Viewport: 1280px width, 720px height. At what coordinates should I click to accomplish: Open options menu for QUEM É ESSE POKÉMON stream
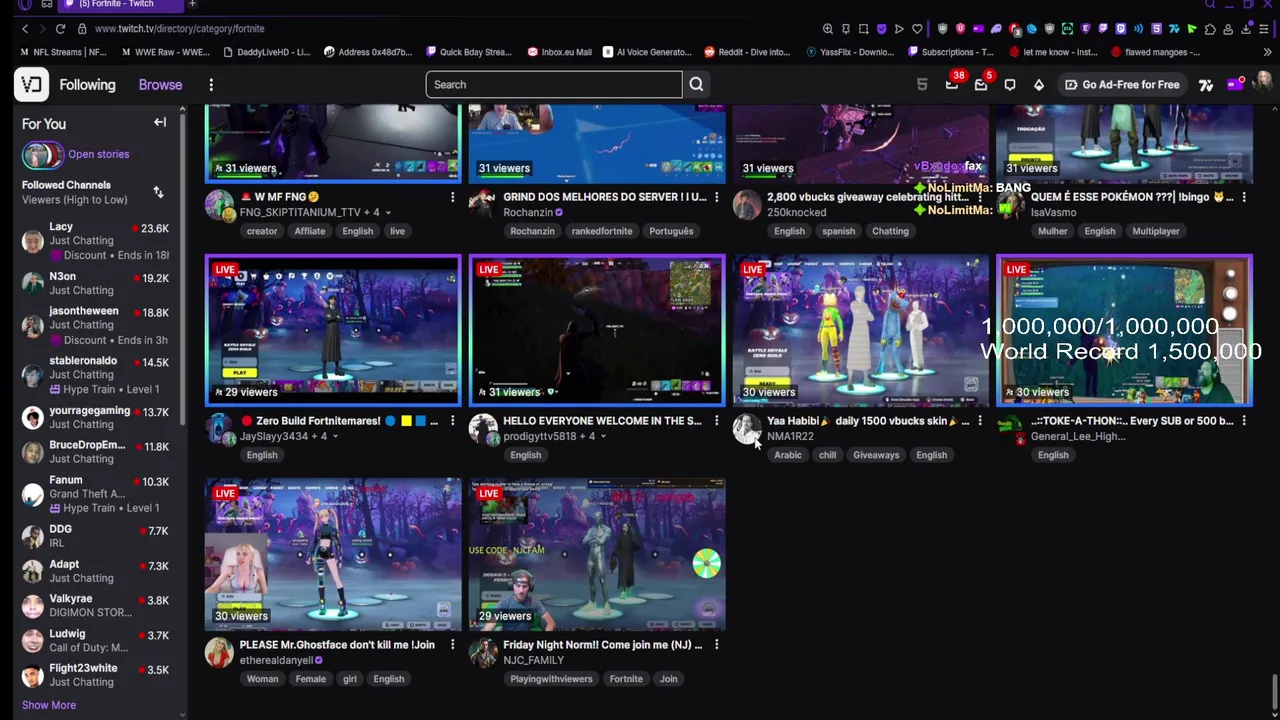[1244, 198]
